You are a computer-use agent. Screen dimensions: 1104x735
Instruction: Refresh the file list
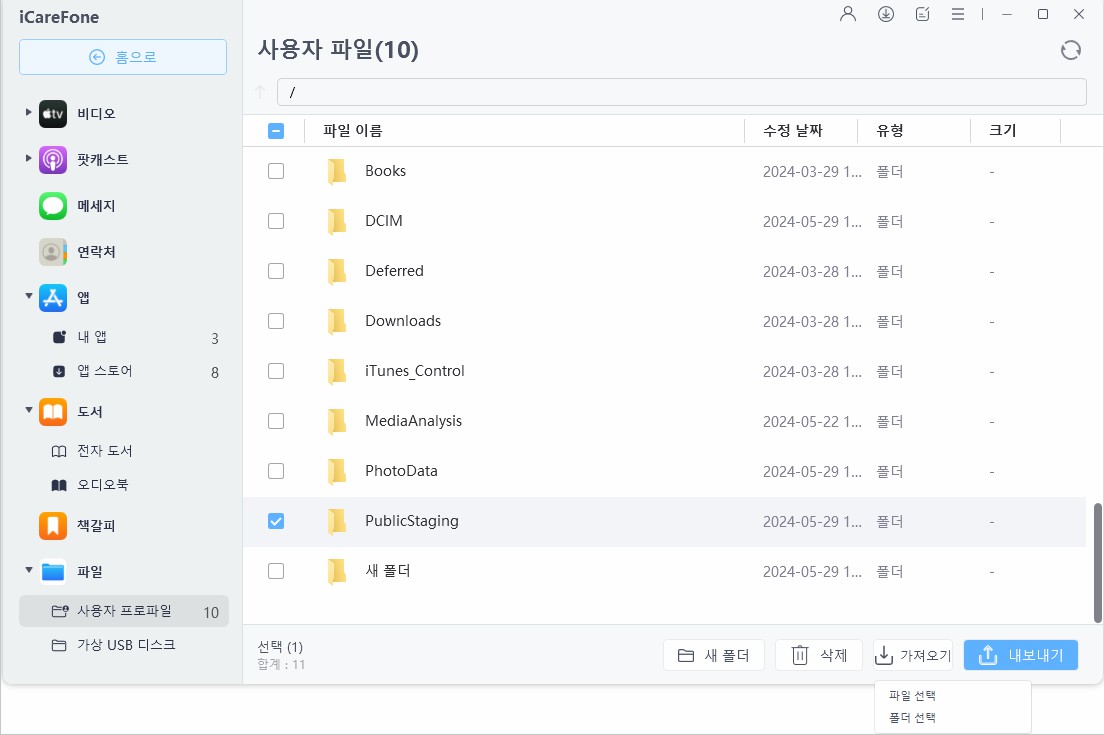coord(1070,49)
